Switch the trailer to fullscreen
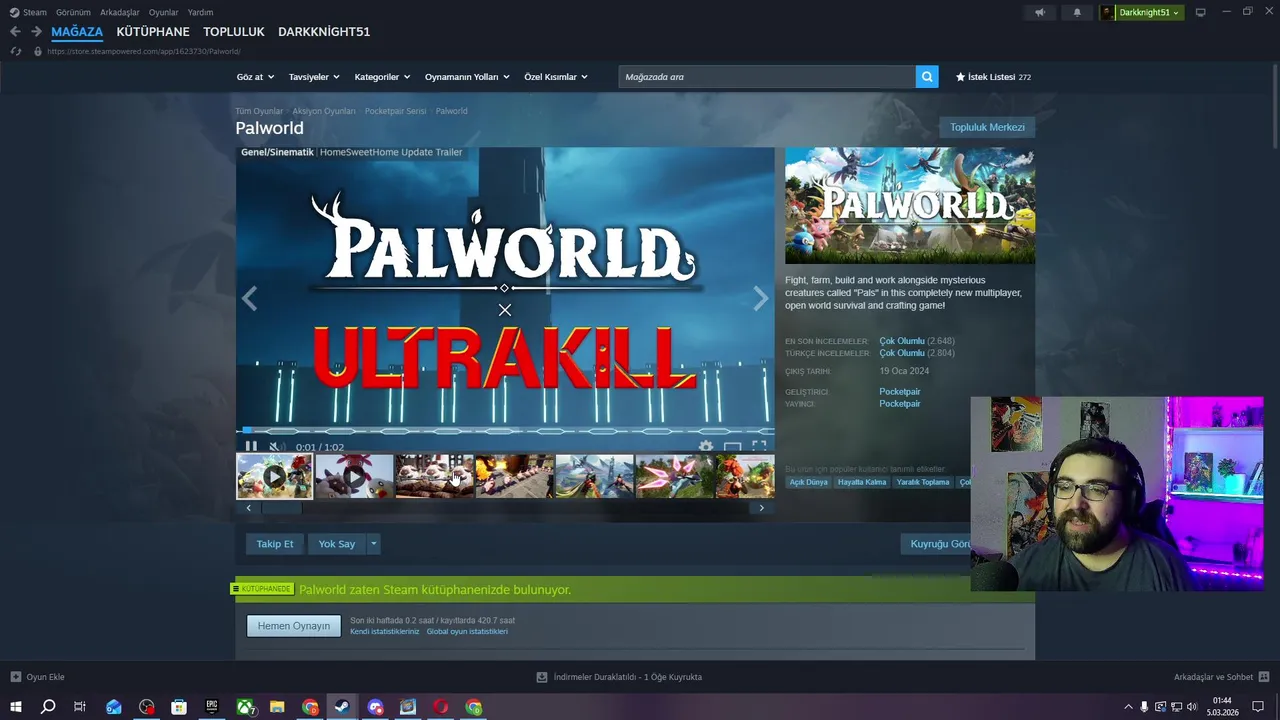1280x720 pixels. tap(759, 446)
